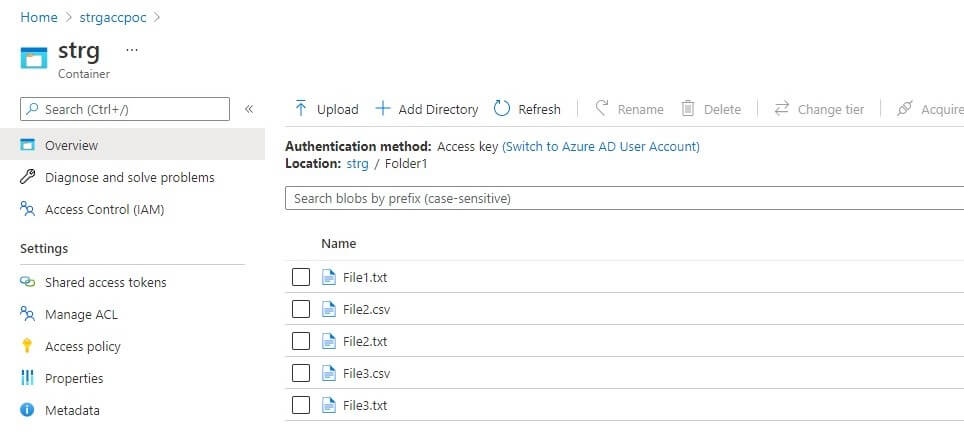Open the Access Control (IAM) menu item
964x442 pixels.
(104, 209)
